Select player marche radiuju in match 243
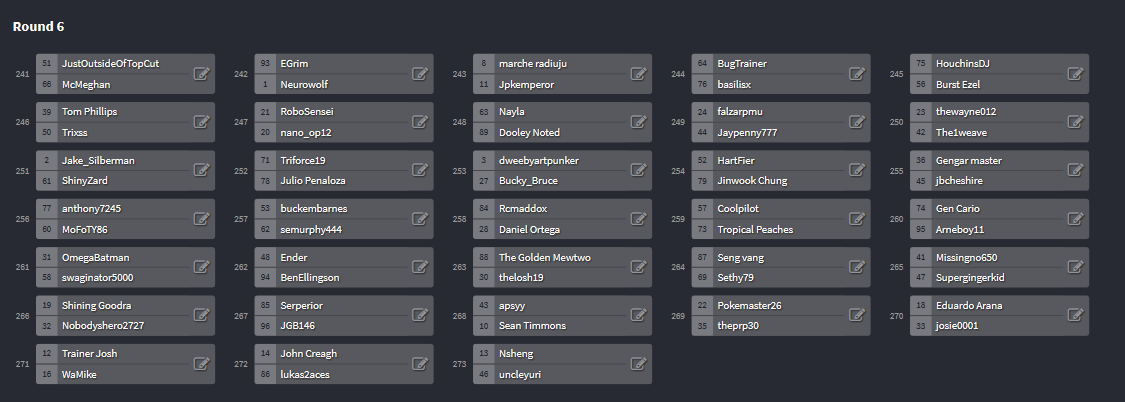This screenshot has height=402, width=1125. coord(533,64)
